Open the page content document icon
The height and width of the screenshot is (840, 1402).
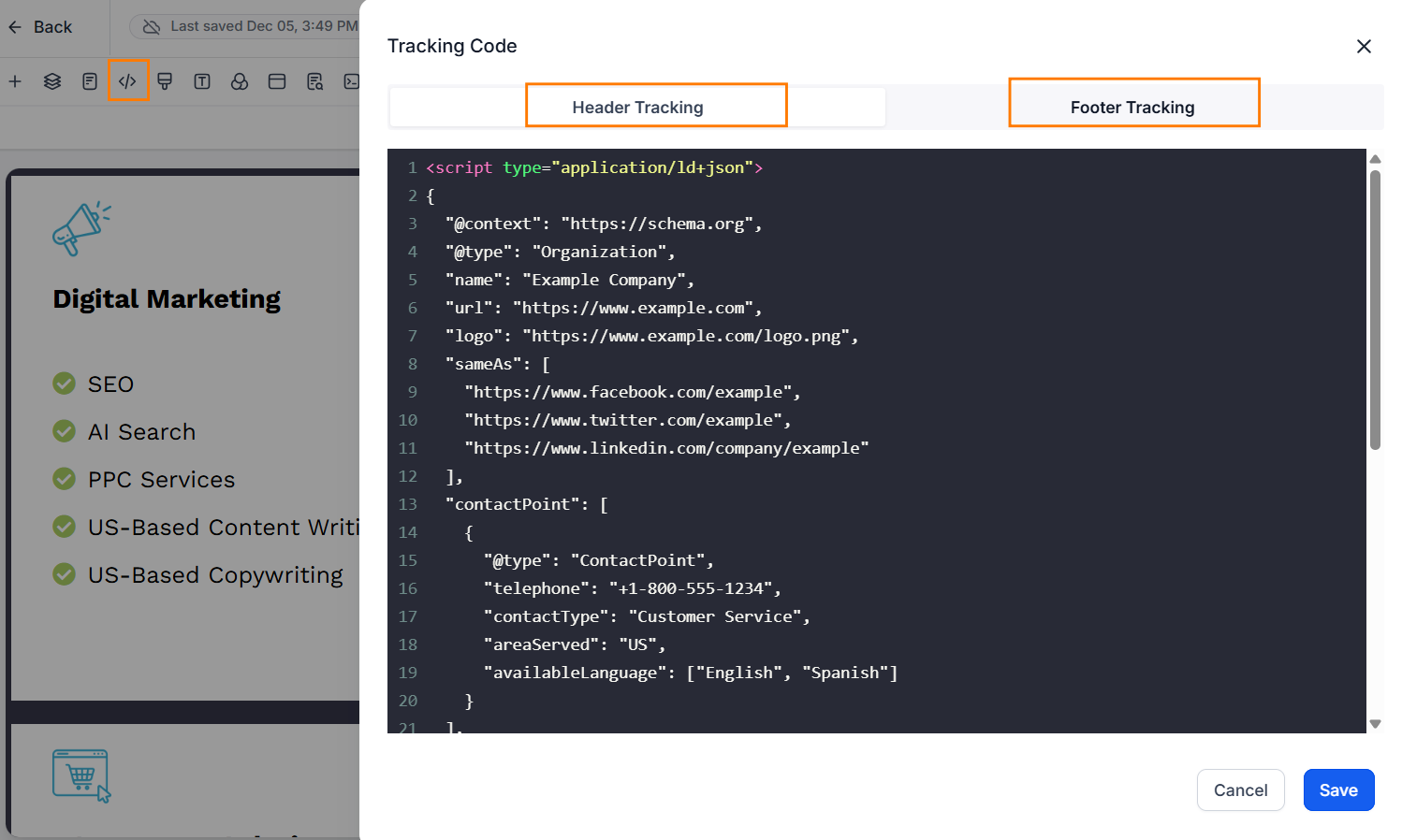point(90,81)
